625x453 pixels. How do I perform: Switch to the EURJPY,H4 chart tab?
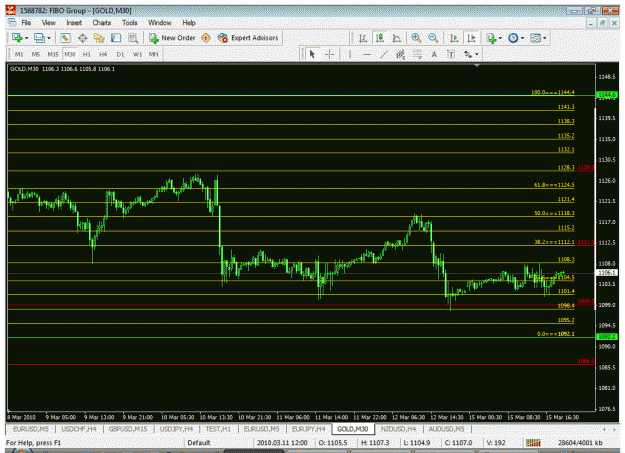[x=309, y=429]
